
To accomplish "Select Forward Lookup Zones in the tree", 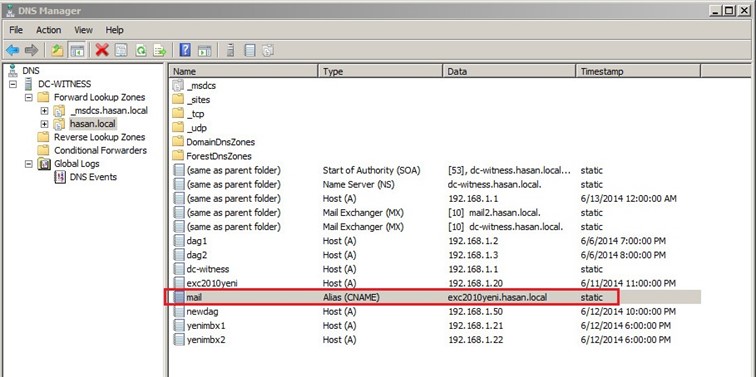I will (99, 97).
